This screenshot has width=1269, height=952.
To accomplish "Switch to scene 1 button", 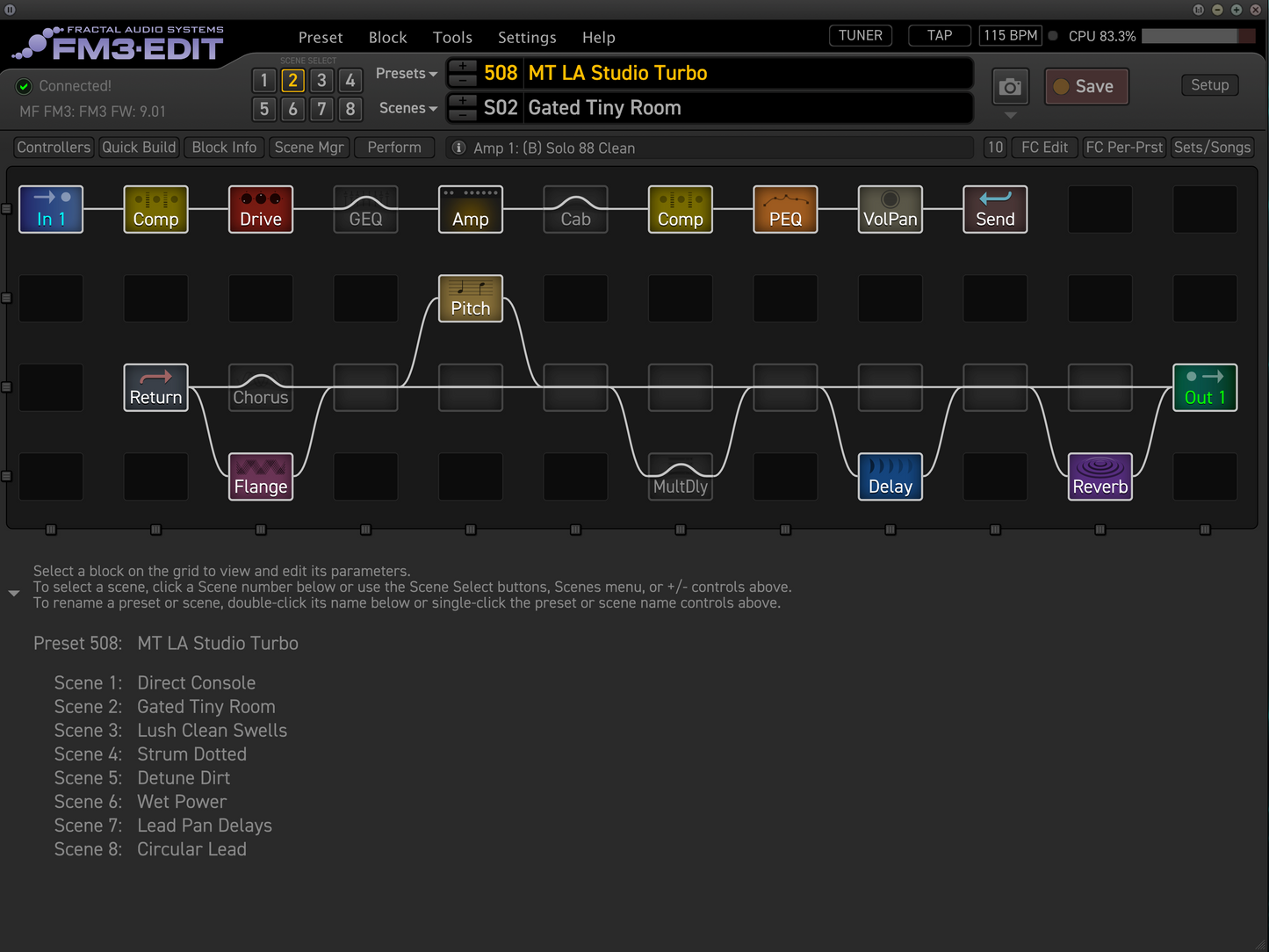I will tap(263, 81).
